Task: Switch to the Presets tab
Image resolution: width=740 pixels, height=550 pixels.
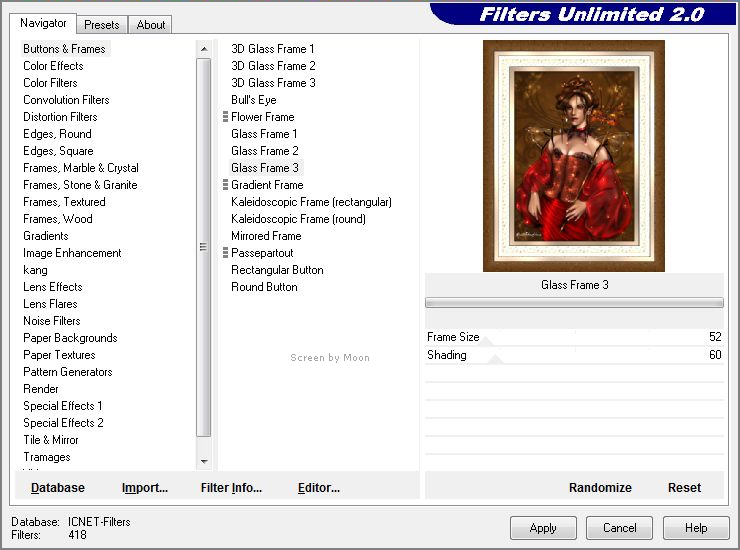Action: (102, 25)
